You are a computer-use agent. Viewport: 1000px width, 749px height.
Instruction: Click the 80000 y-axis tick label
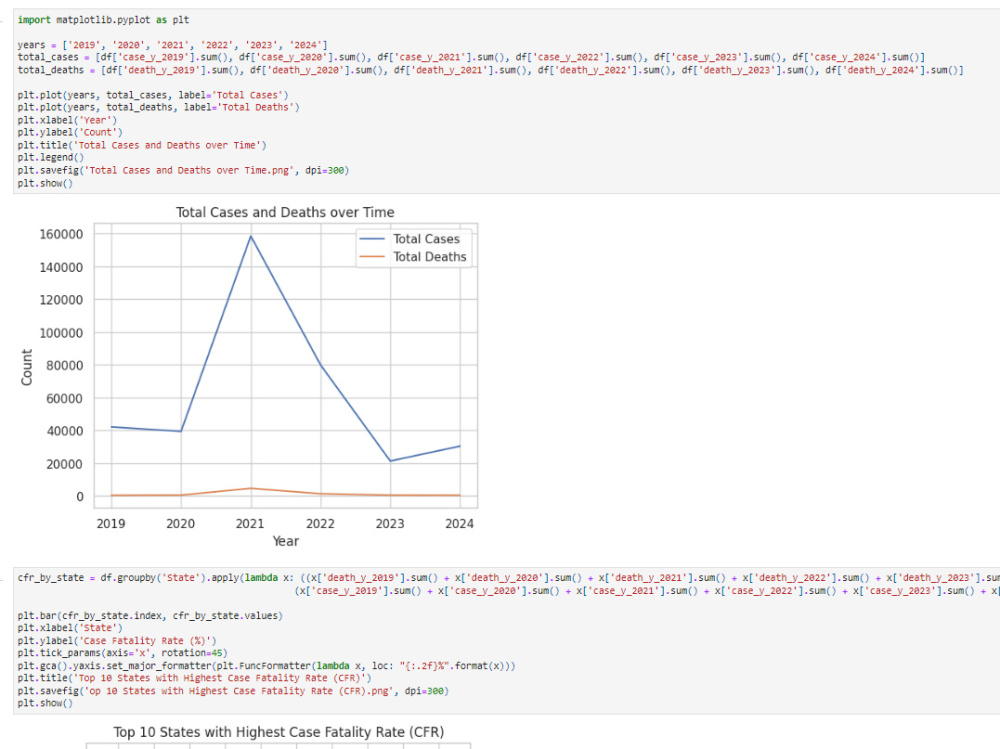point(64,366)
